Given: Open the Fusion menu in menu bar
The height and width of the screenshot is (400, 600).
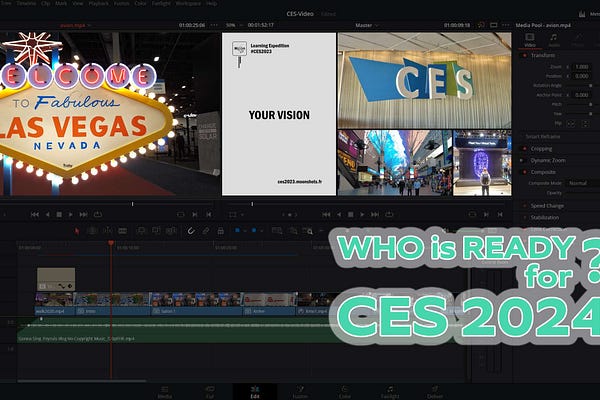Looking at the screenshot, I should pyautogui.click(x=122, y=3).
